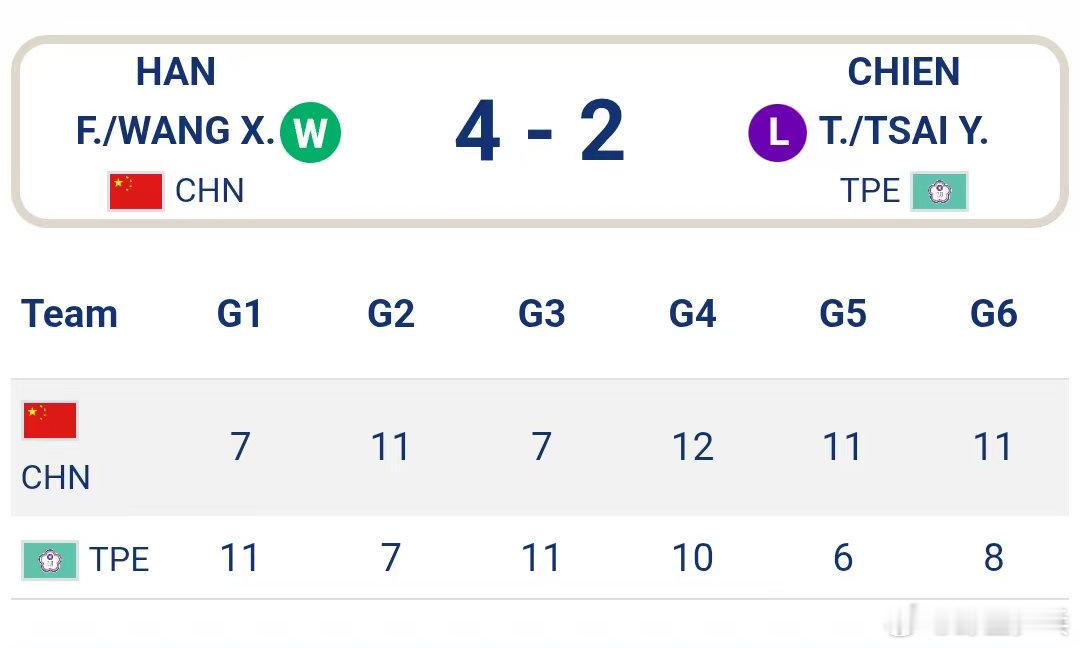Screen dimensions: 1080x648
Task: Select the HAN F./WANG X. player names
Action: [x=176, y=101]
